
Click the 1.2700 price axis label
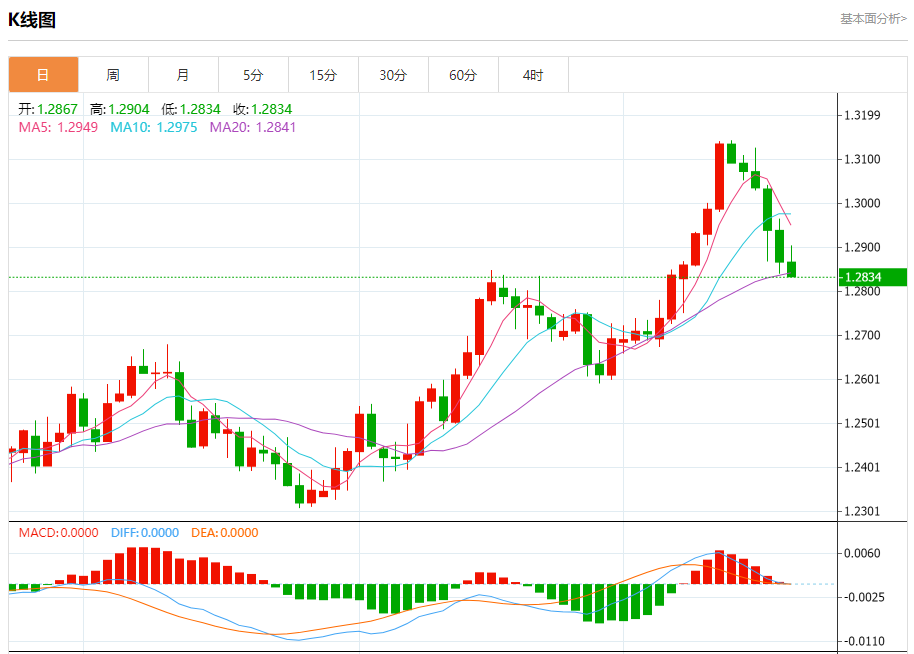862,335
